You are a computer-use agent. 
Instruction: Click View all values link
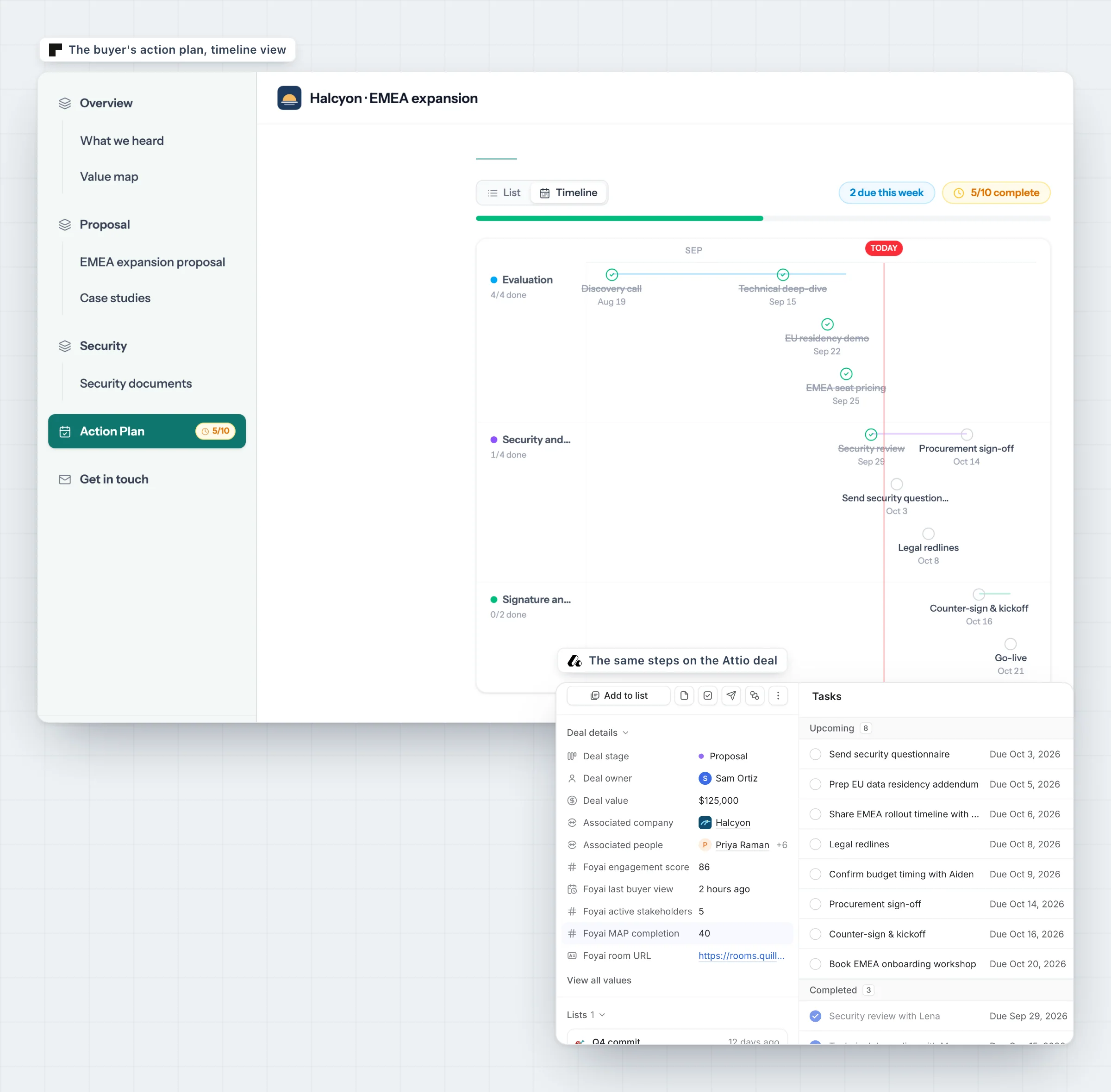click(x=599, y=981)
